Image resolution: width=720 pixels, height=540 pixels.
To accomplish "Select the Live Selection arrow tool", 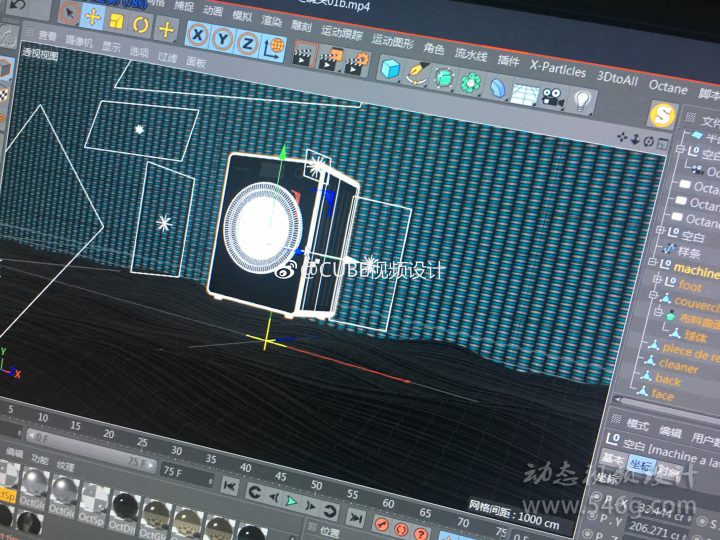I will click(69, 13).
